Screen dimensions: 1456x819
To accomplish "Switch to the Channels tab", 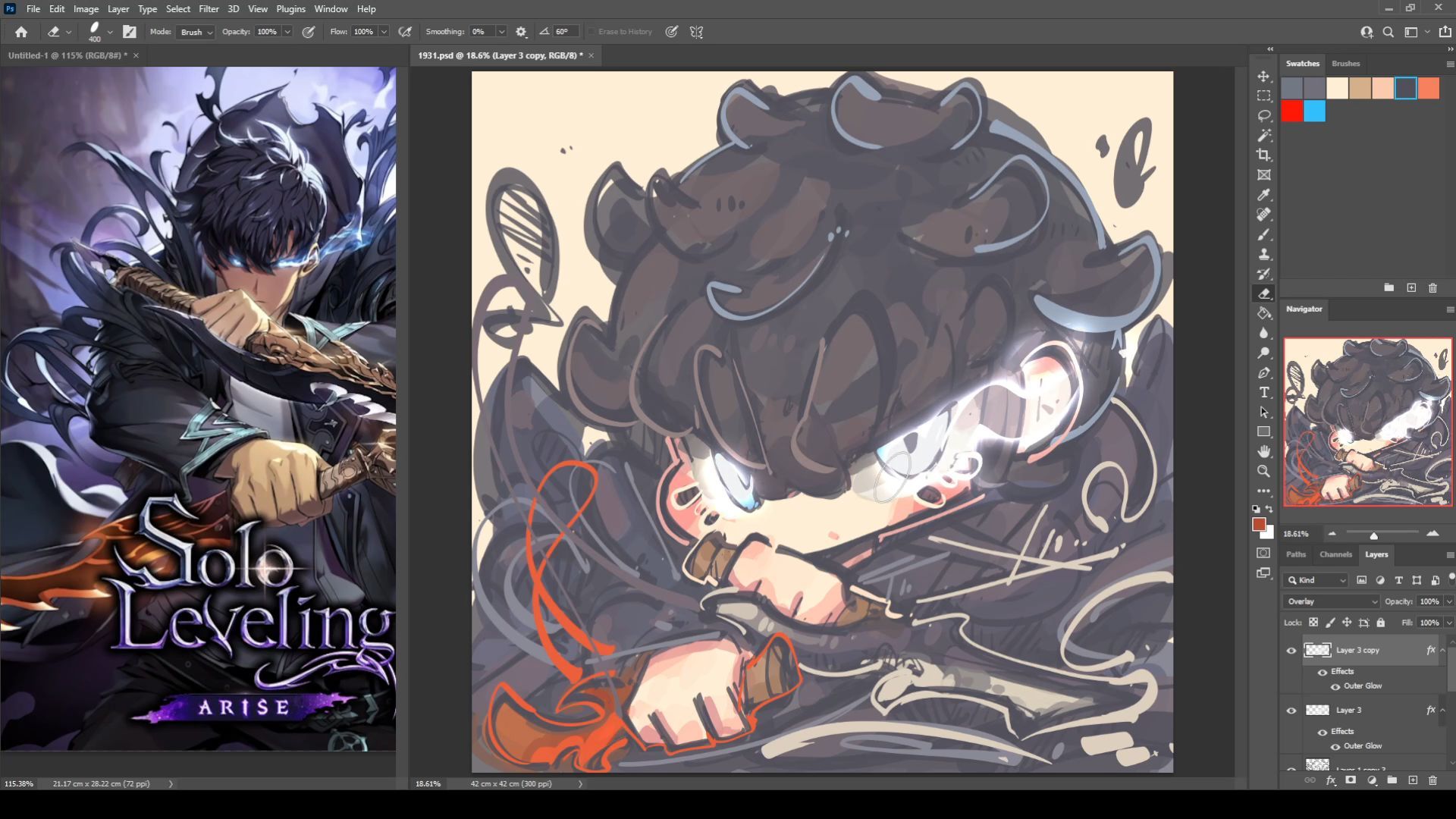I will pos(1335,554).
